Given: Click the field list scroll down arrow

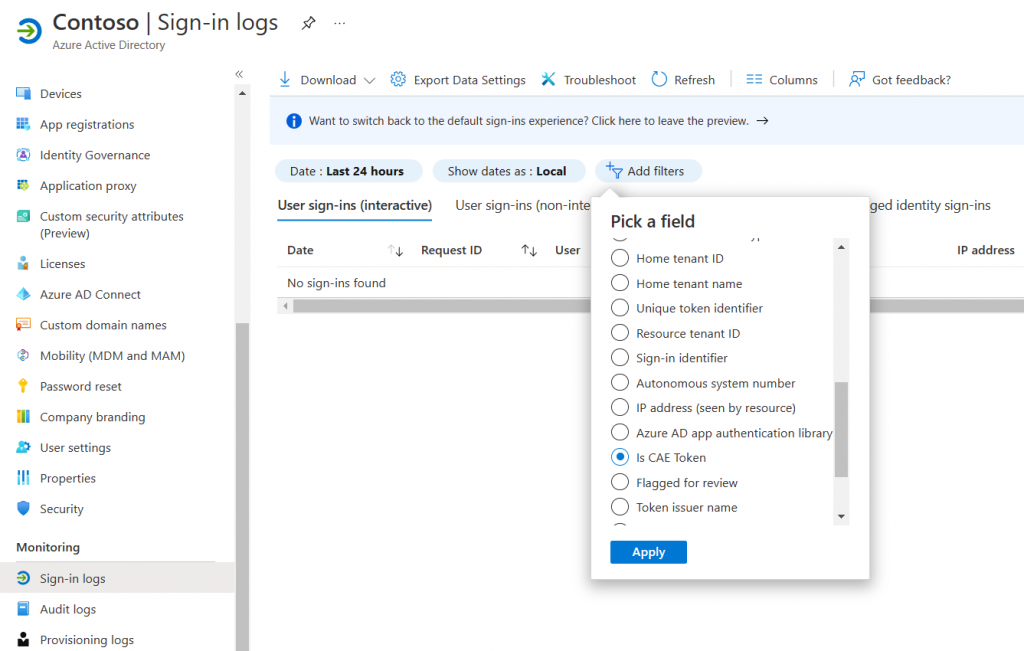Looking at the screenshot, I should pos(841,516).
